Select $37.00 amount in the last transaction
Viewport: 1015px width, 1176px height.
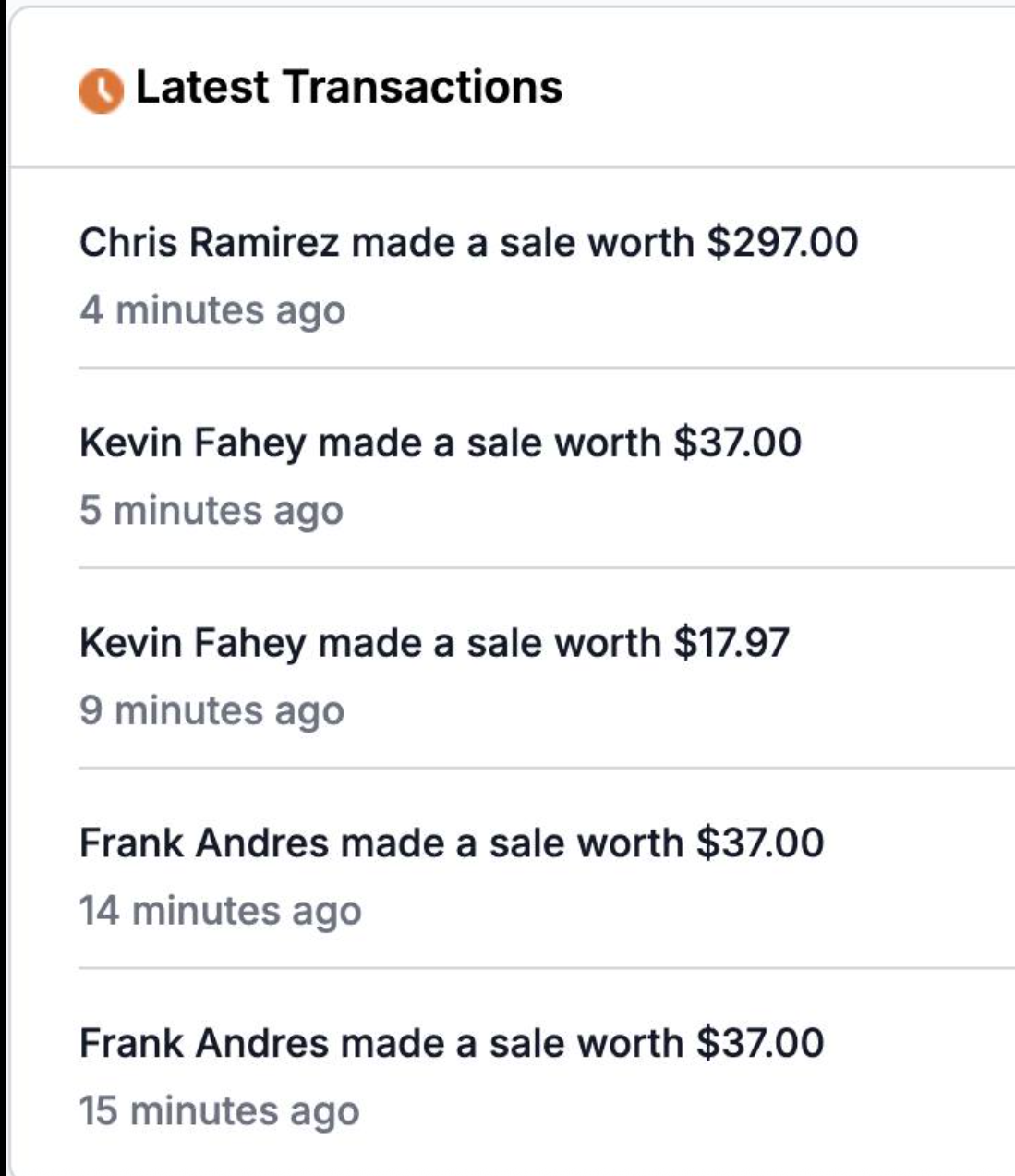tap(759, 1044)
